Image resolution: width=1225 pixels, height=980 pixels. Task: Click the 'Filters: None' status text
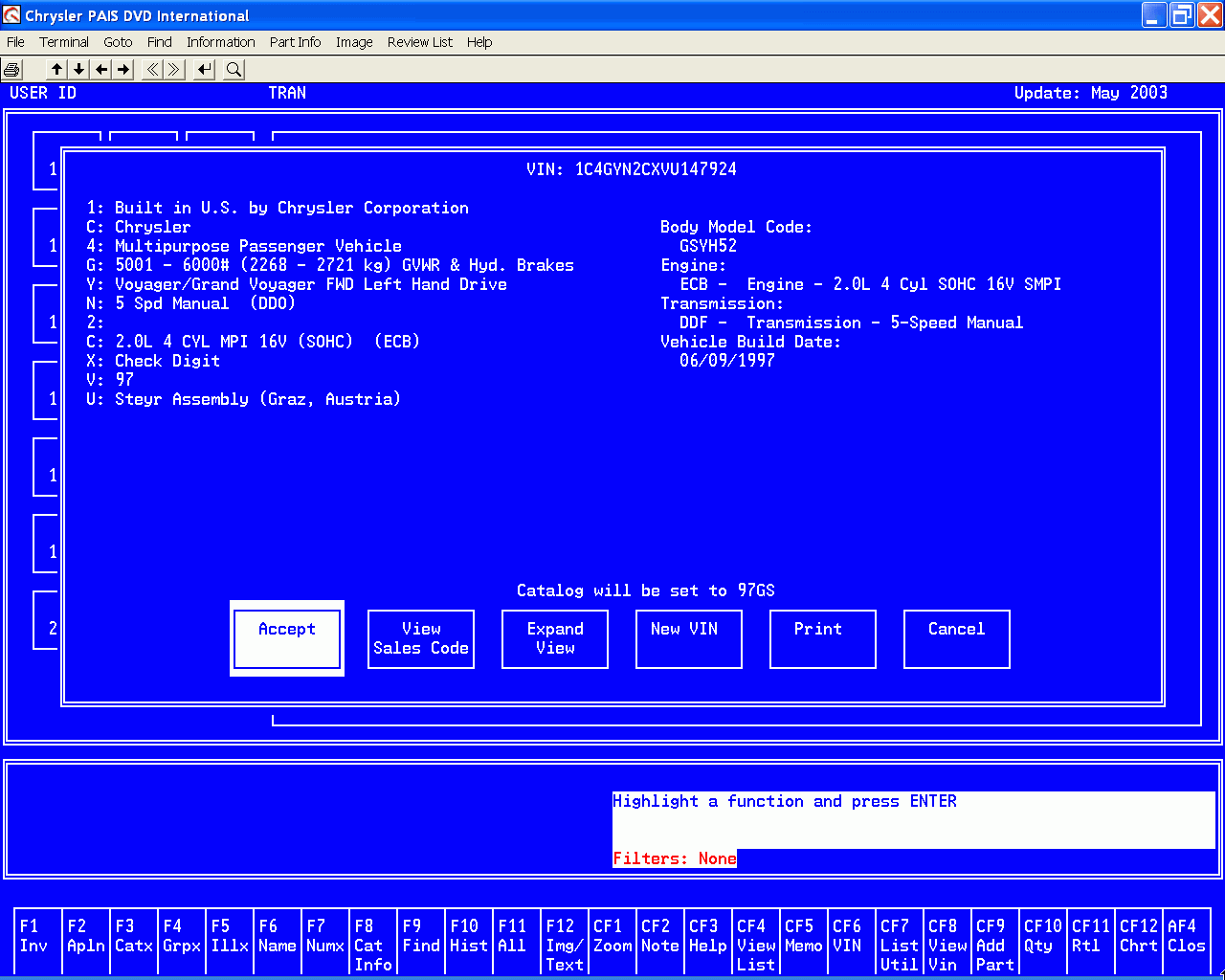pyautogui.click(x=675, y=858)
